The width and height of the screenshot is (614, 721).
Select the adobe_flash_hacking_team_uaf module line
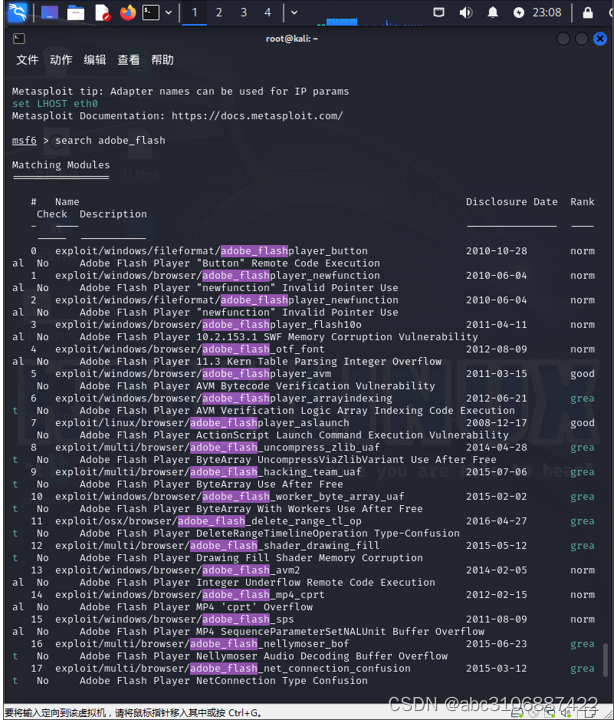pyautogui.click(x=208, y=472)
